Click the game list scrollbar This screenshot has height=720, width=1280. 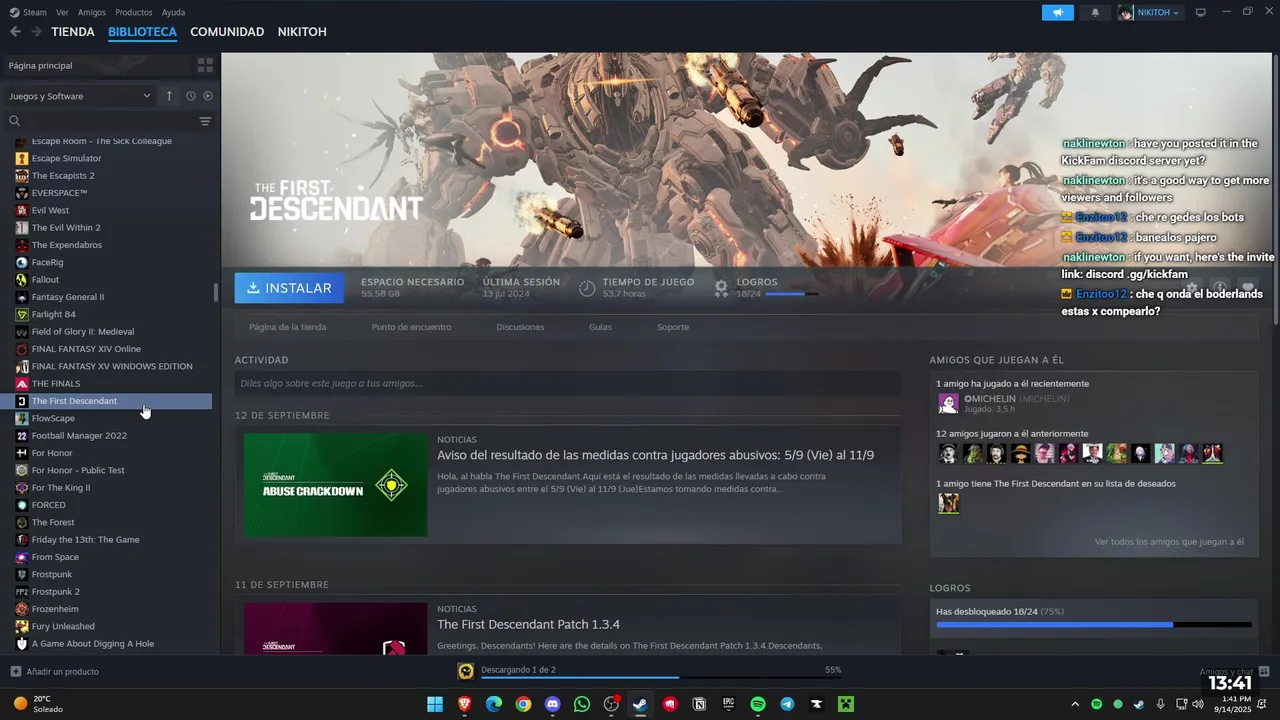(x=216, y=293)
